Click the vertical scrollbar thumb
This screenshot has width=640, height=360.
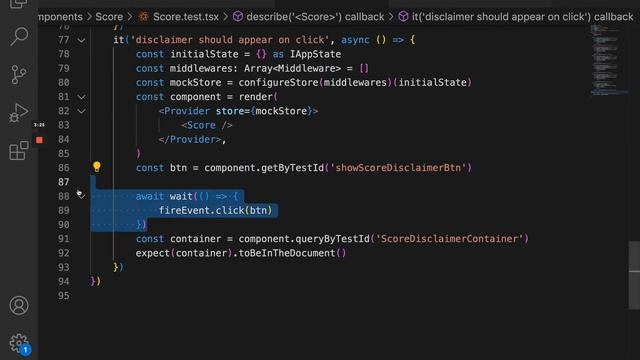click(x=634, y=276)
